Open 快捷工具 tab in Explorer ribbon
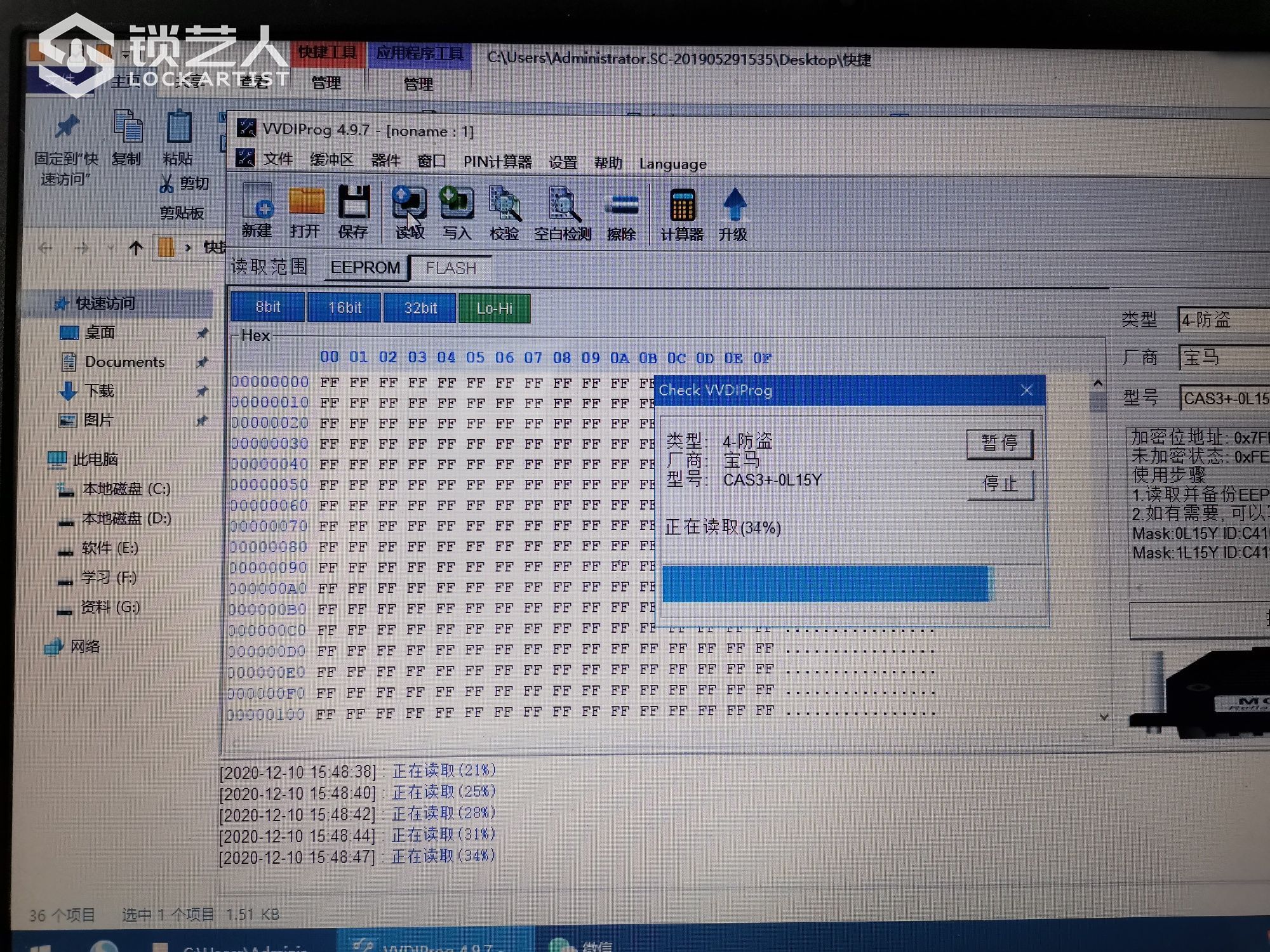Screen dimensions: 1270x952 click(x=328, y=53)
